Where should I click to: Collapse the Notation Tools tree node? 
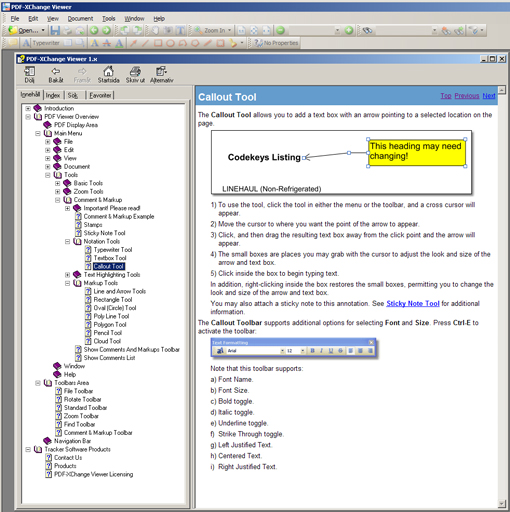pyautogui.click(x=67, y=241)
